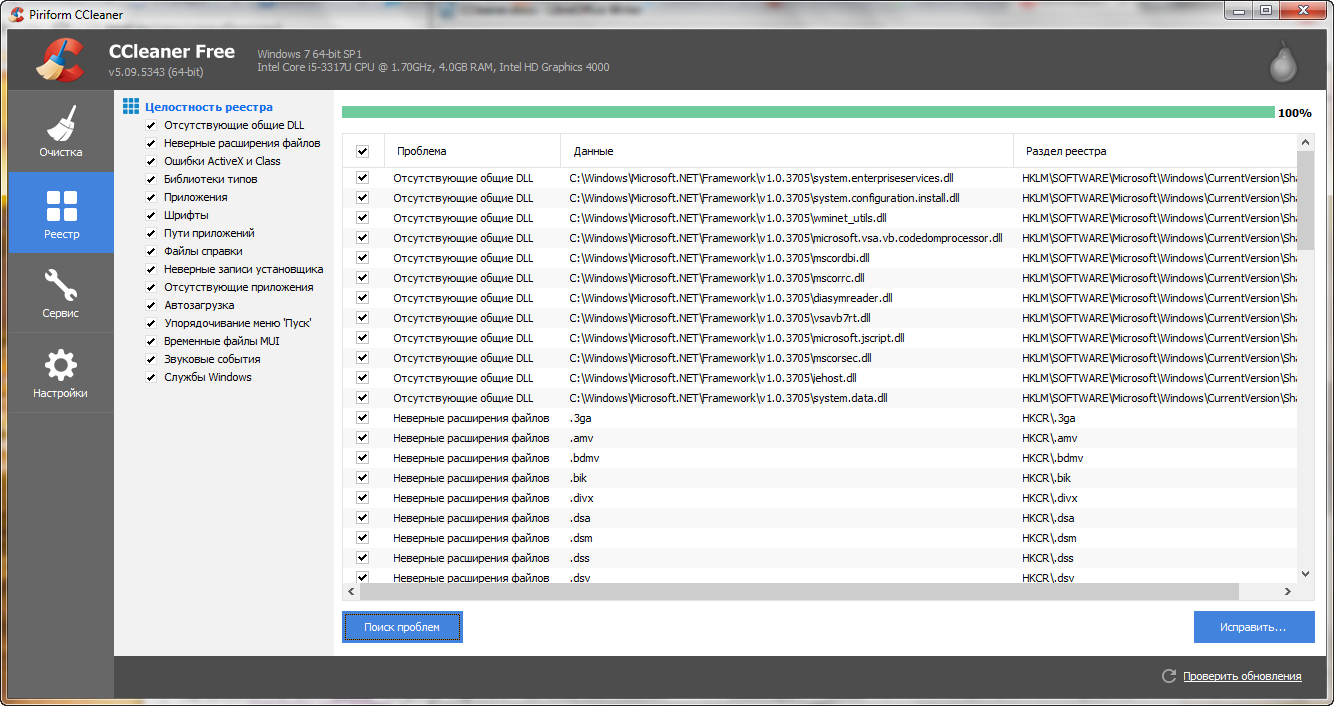
Task: Sort by the Проблема column header
Action: click(x=472, y=151)
